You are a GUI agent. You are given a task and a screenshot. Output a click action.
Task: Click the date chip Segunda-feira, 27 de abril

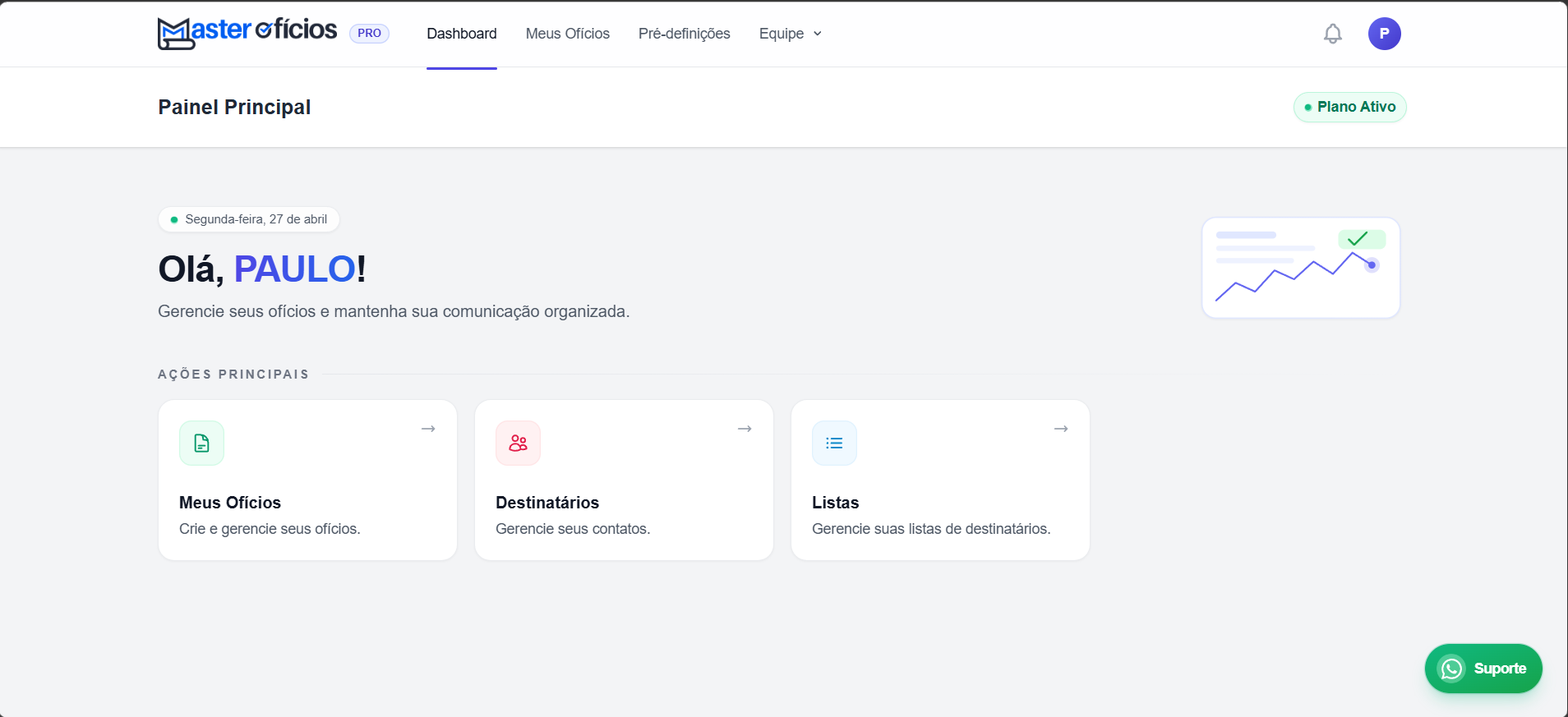coord(249,219)
